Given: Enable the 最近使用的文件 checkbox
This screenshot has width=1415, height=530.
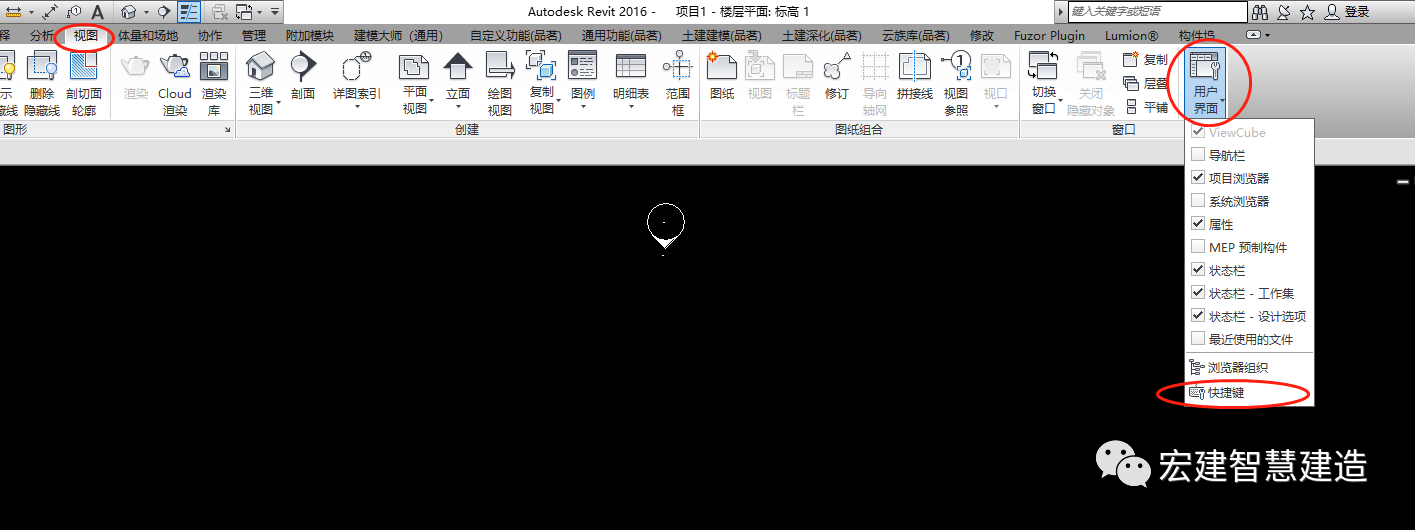Looking at the screenshot, I should pos(1198,339).
